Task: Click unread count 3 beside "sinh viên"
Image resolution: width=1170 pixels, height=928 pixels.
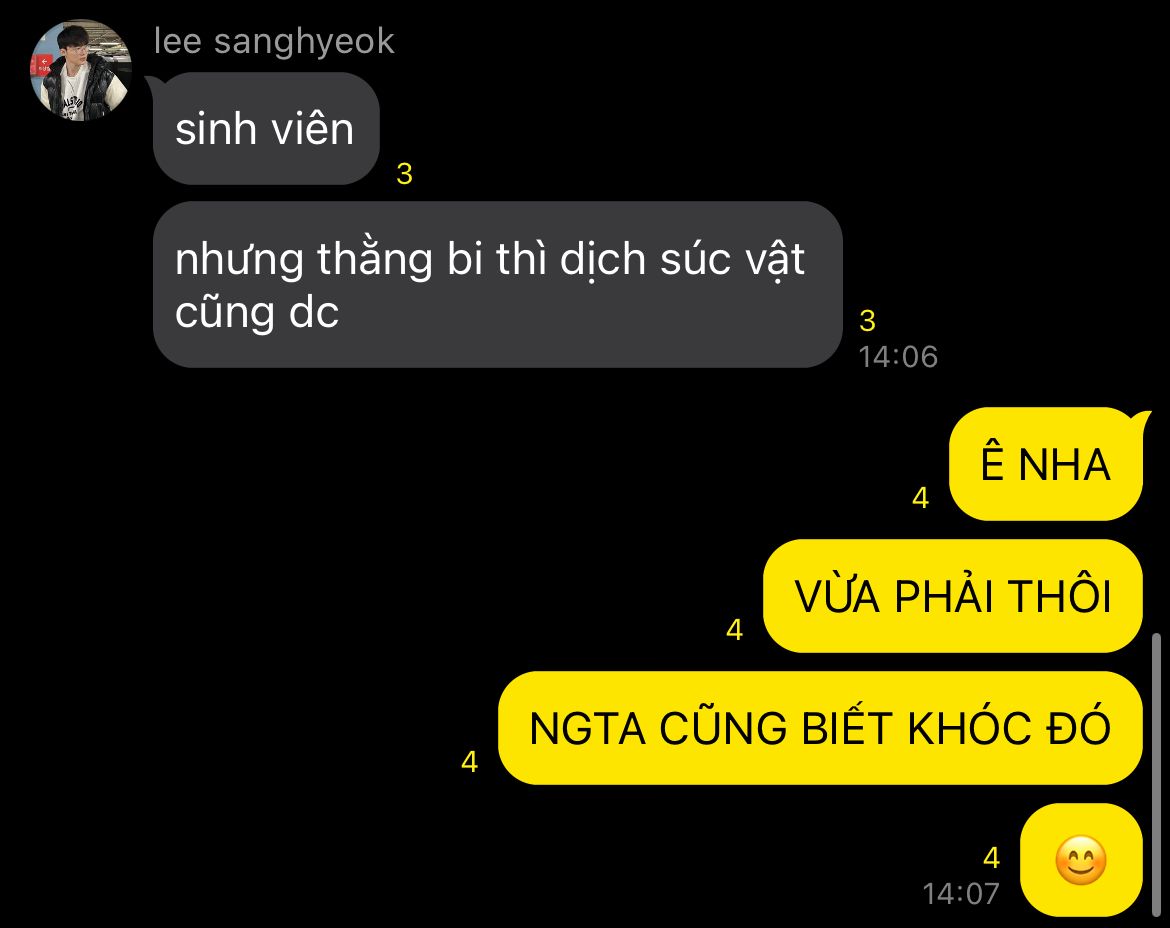Action: pos(404,174)
